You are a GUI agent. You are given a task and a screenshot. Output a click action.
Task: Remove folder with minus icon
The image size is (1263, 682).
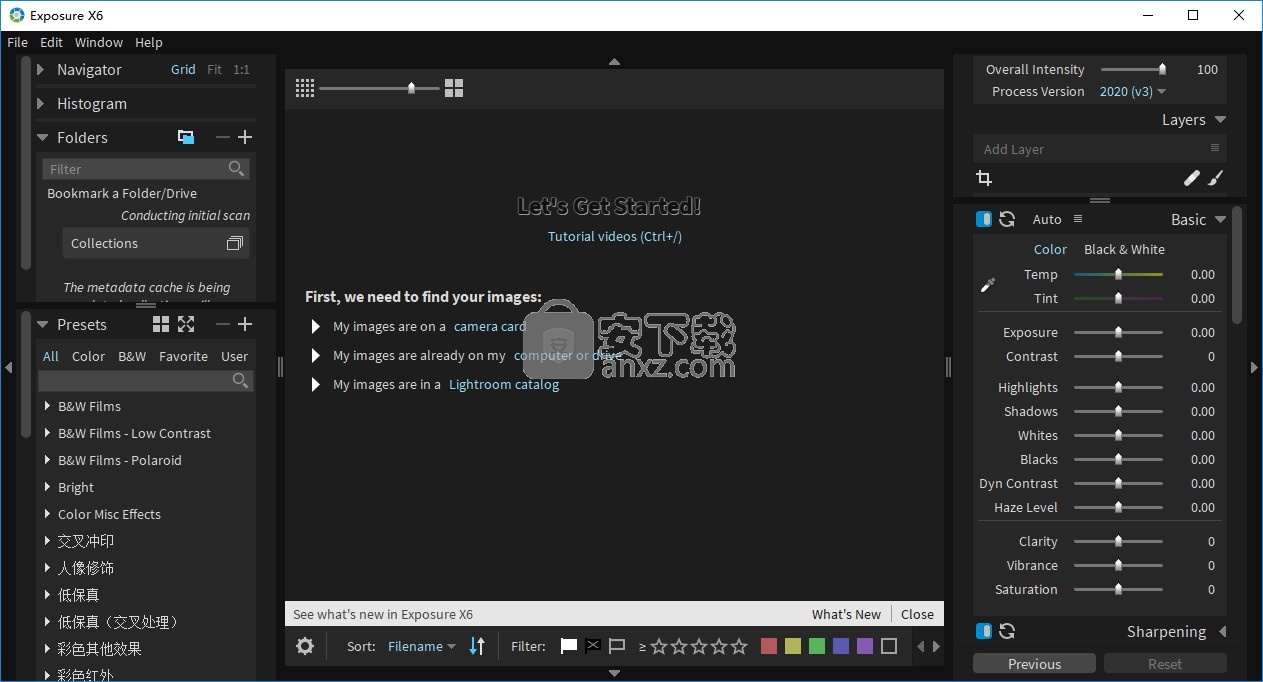pyautogui.click(x=222, y=137)
